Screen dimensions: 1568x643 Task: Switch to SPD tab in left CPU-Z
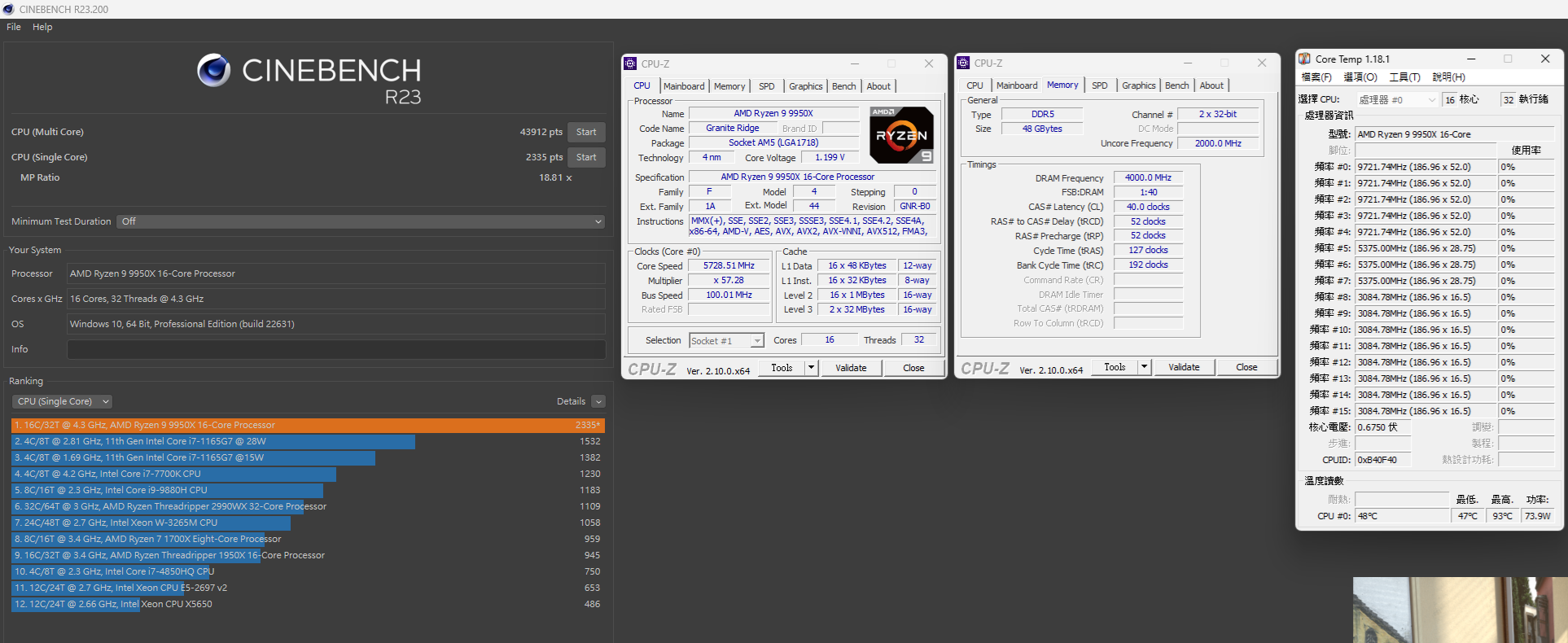click(x=767, y=86)
